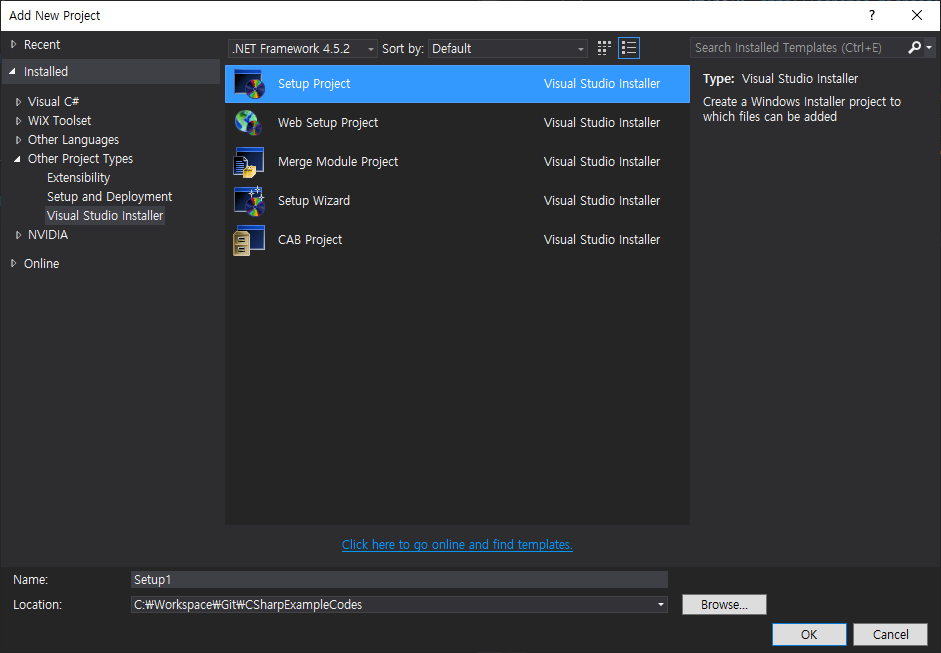Expand the Online node
The width and height of the screenshot is (941, 653).
(13, 263)
